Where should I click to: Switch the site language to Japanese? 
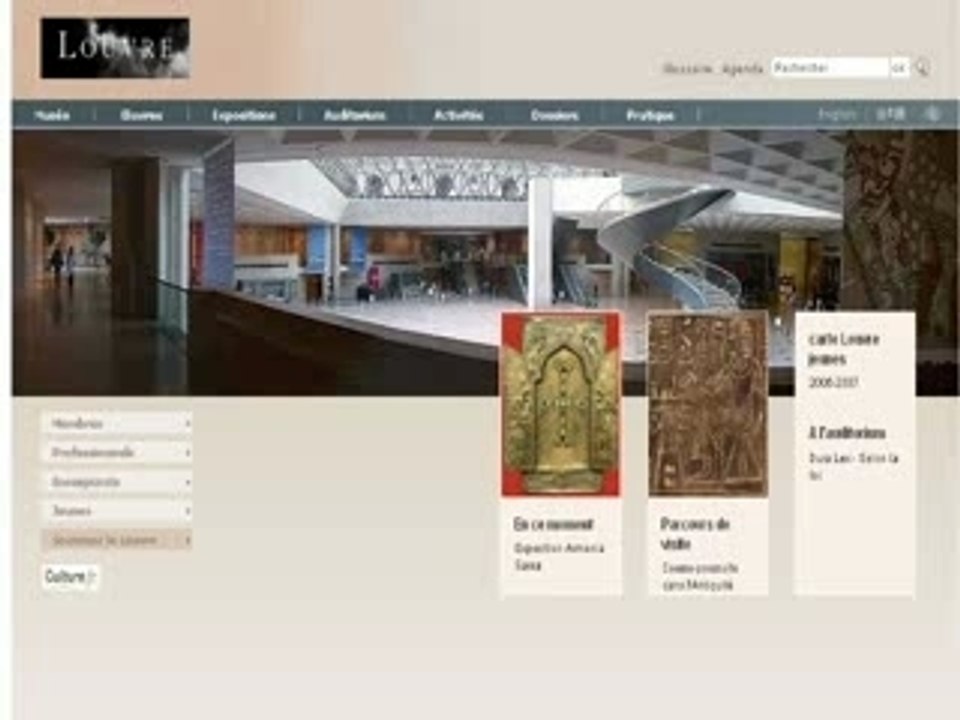890,114
